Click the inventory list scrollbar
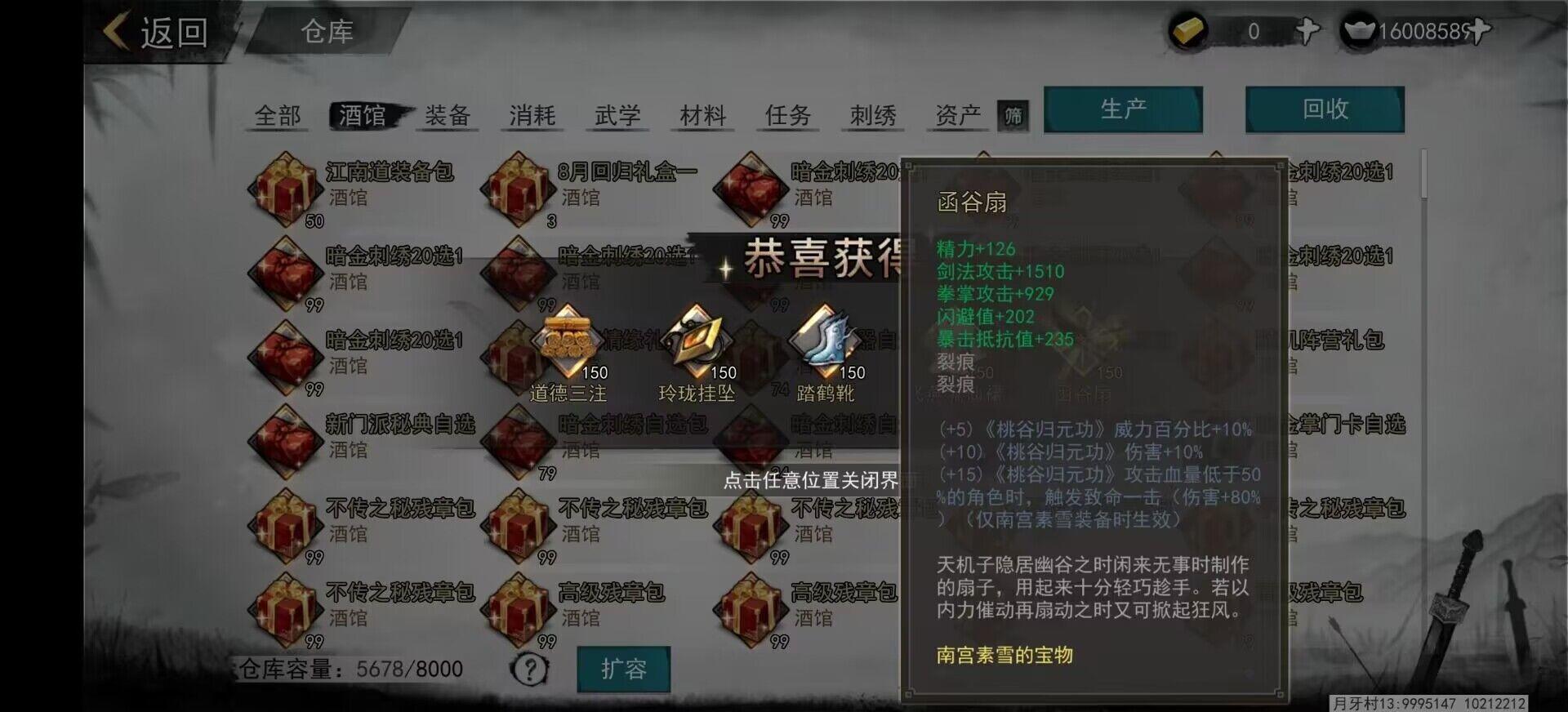Viewport: 1568px width, 712px height. tap(1425, 173)
